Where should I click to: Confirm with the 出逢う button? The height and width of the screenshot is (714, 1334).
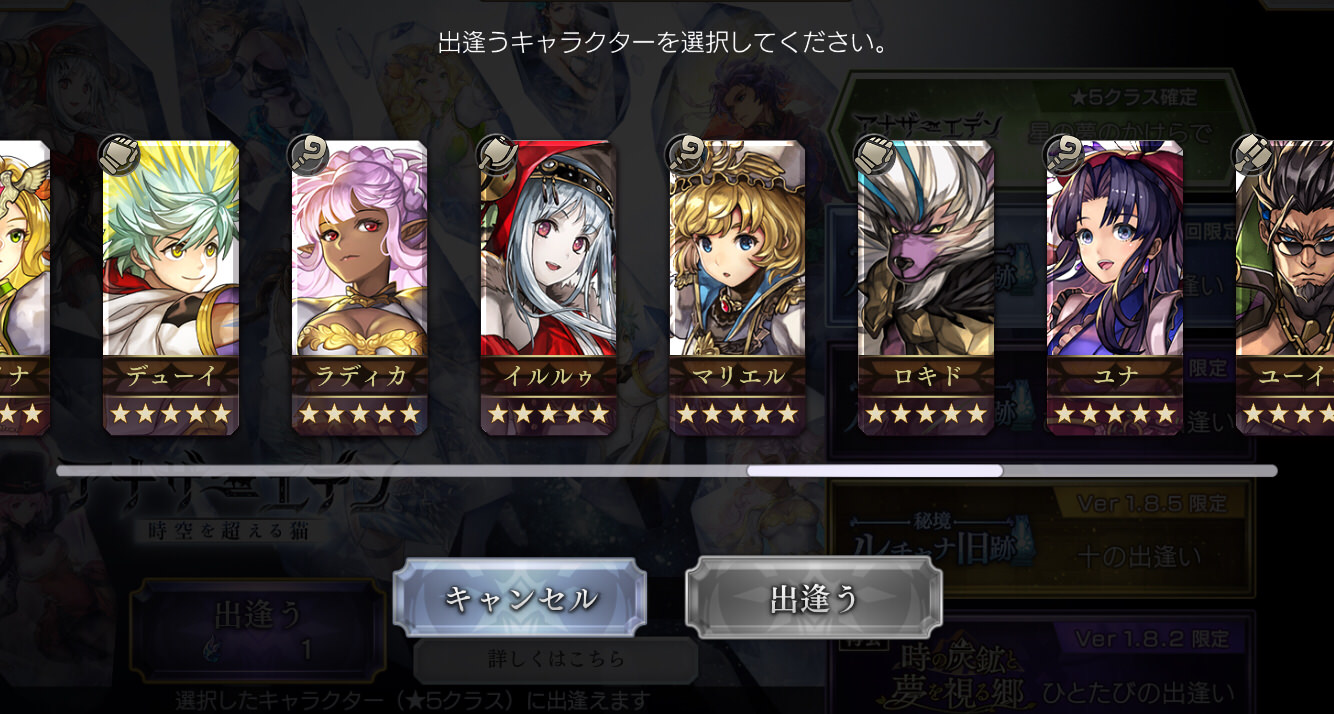(814, 598)
